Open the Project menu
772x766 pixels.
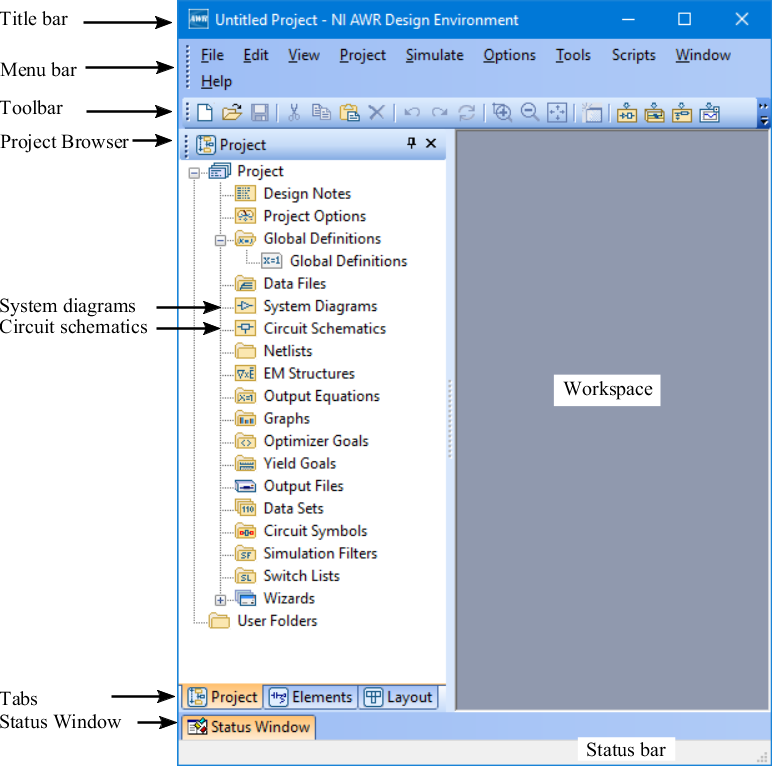pos(362,55)
